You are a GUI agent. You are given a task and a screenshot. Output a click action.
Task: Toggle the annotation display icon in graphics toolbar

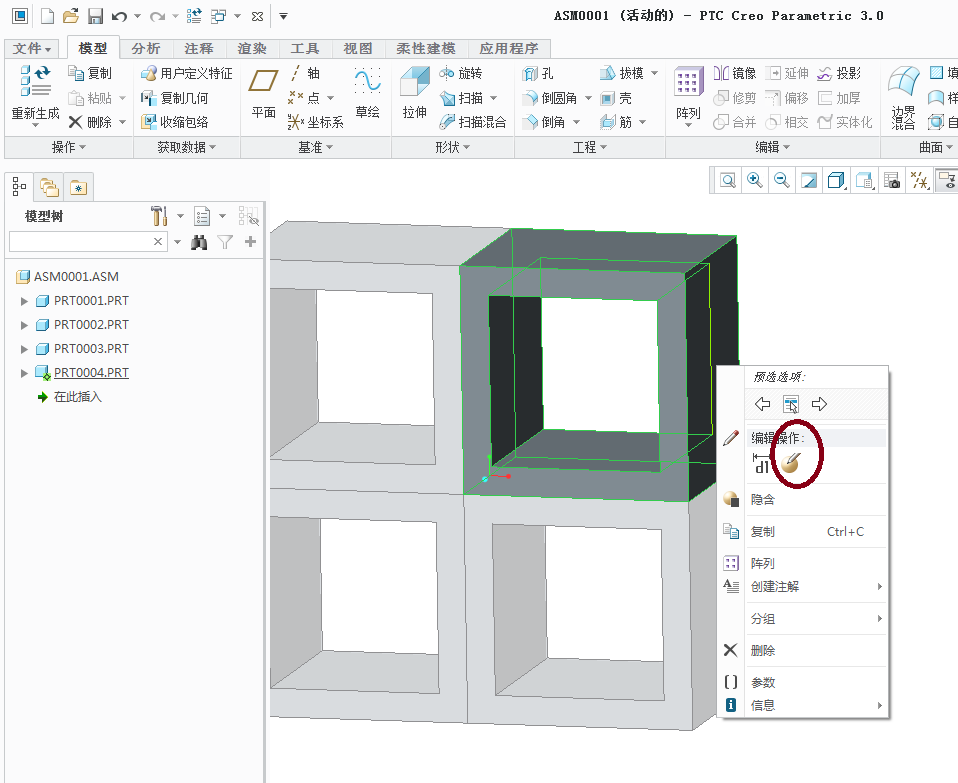click(x=948, y=180)
